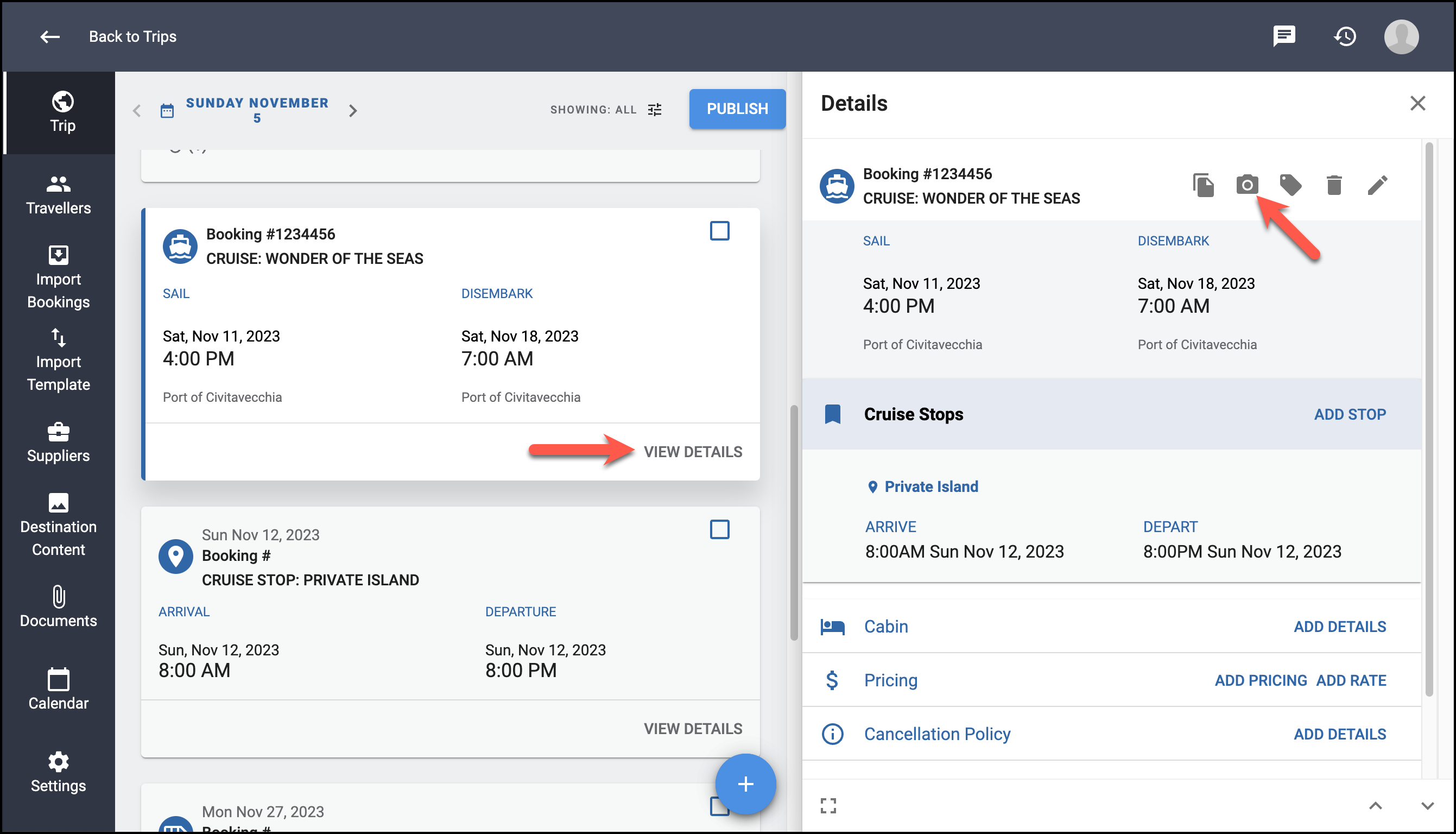Click Add Details for Cancellation Policy

pyautogui.click(x=1339, y=734)
